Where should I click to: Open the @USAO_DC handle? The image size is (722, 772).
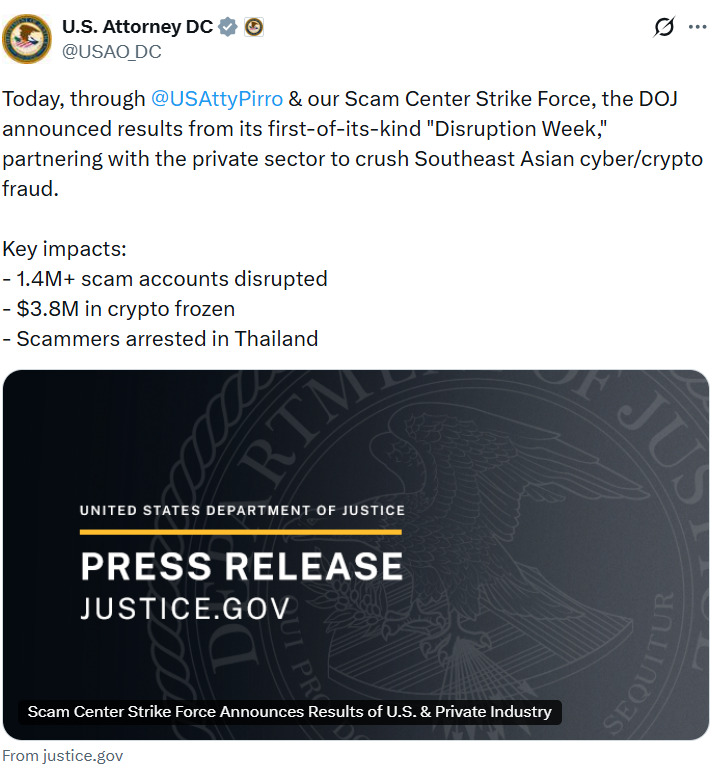112,52
